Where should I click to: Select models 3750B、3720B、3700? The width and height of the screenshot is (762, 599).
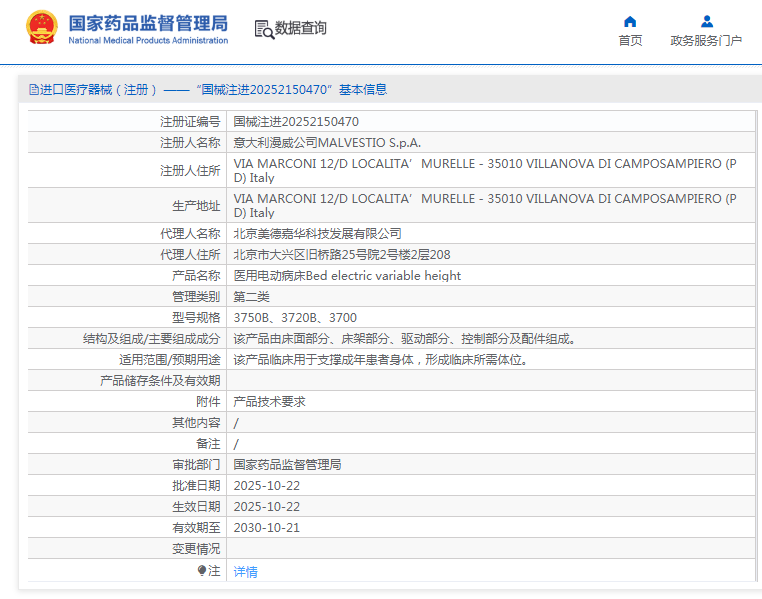295,318
